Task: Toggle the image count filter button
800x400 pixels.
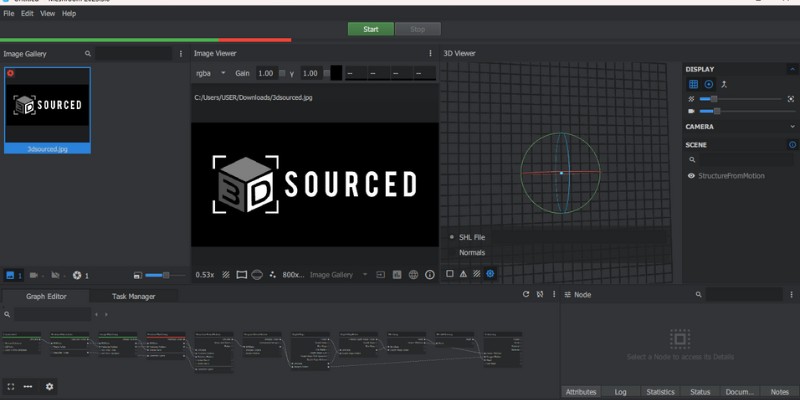Action: (14, 276)
